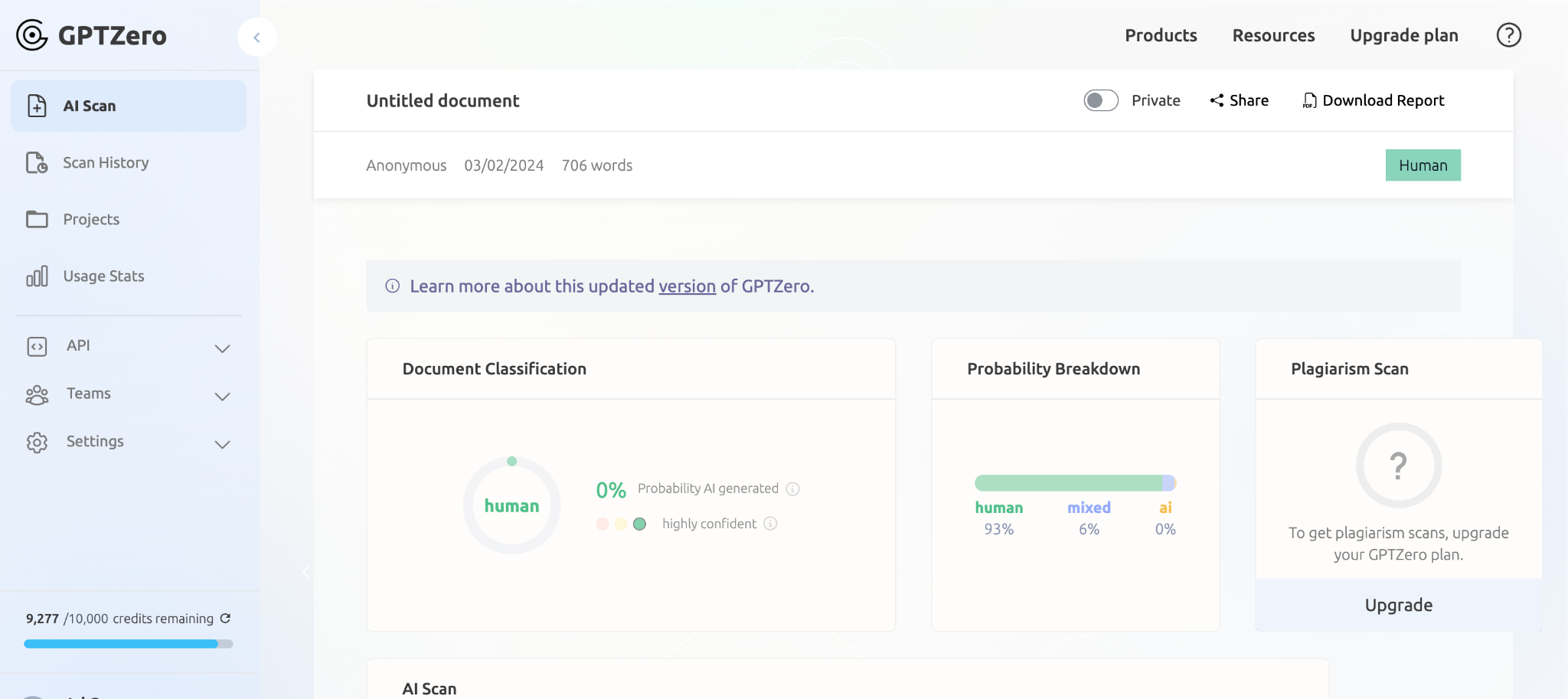
Task: Click Upgrade button in Plagiarism Scan
Action: [x=1398, y=605]
